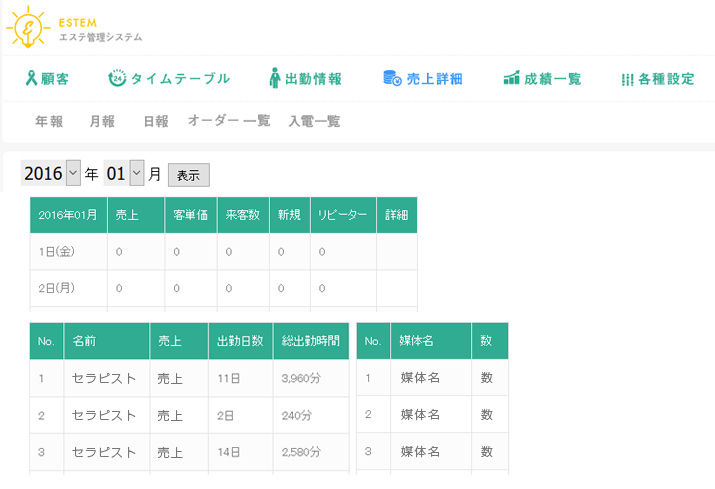Click the bar chart icon beside 成績一覧

[x=511, y=79]
